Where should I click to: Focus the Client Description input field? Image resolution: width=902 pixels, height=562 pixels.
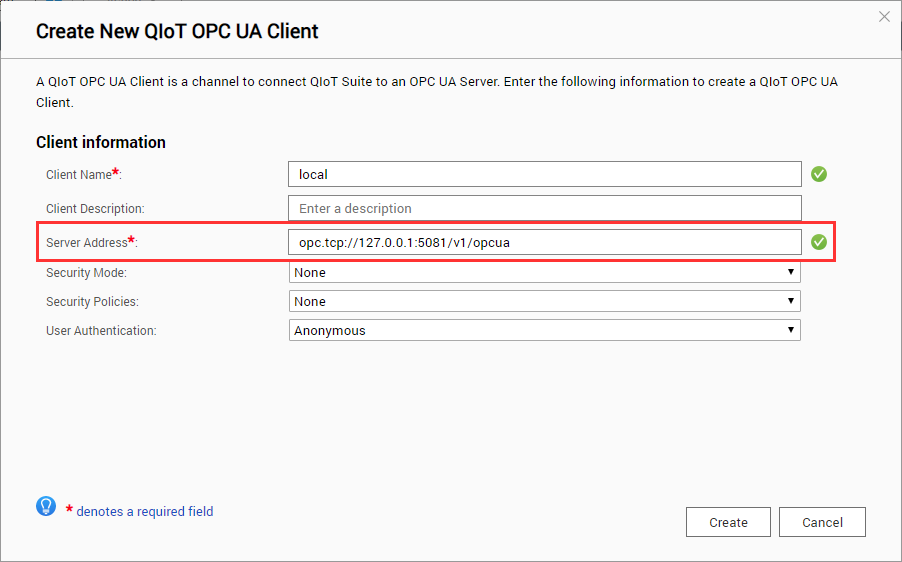pyautogui.click(x=544, y=208)
